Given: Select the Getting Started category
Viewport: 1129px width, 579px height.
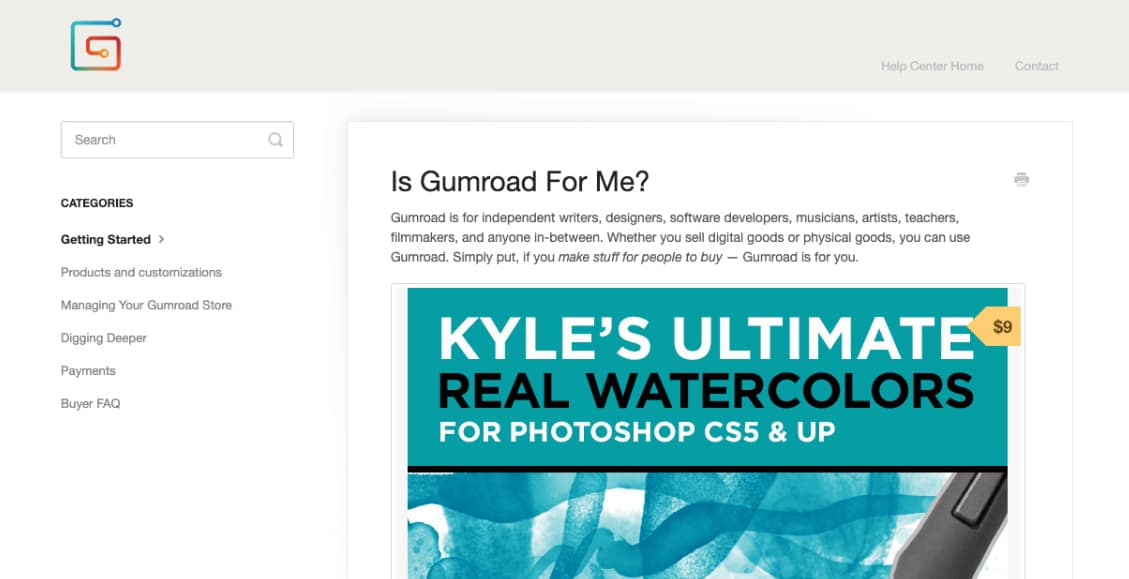Looking at the screenshot, I should tap(104, 240).
